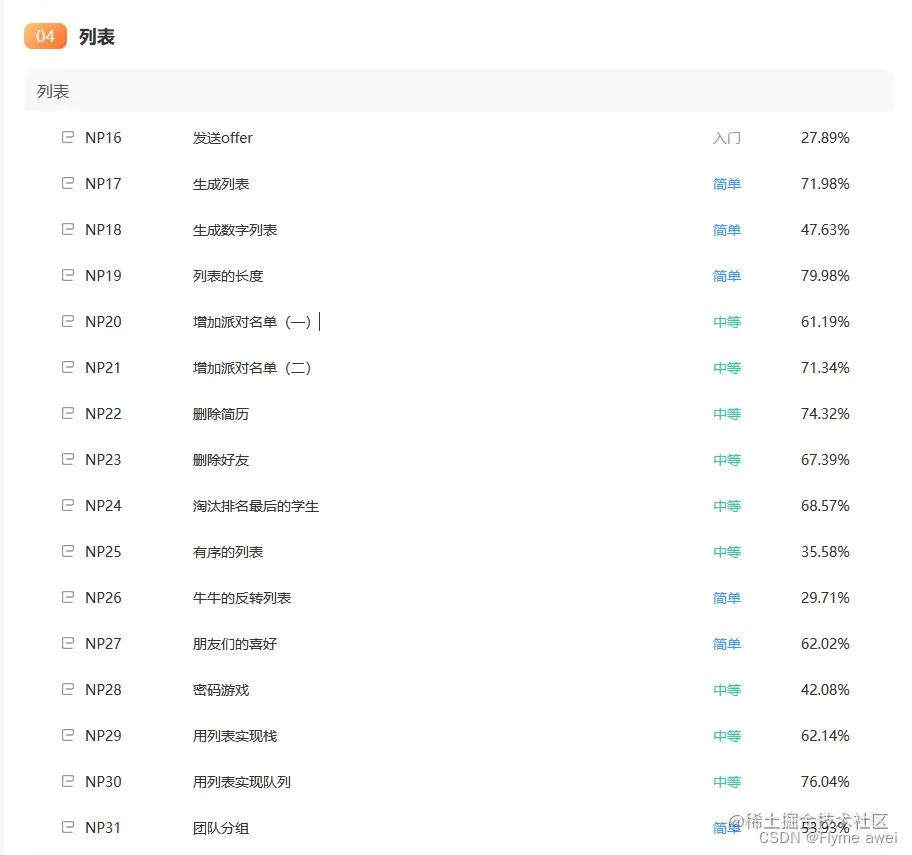The image size is (912, 855).
Task: Click the 列表 section header
Action: pyautogui.click(x=52, y=91)
